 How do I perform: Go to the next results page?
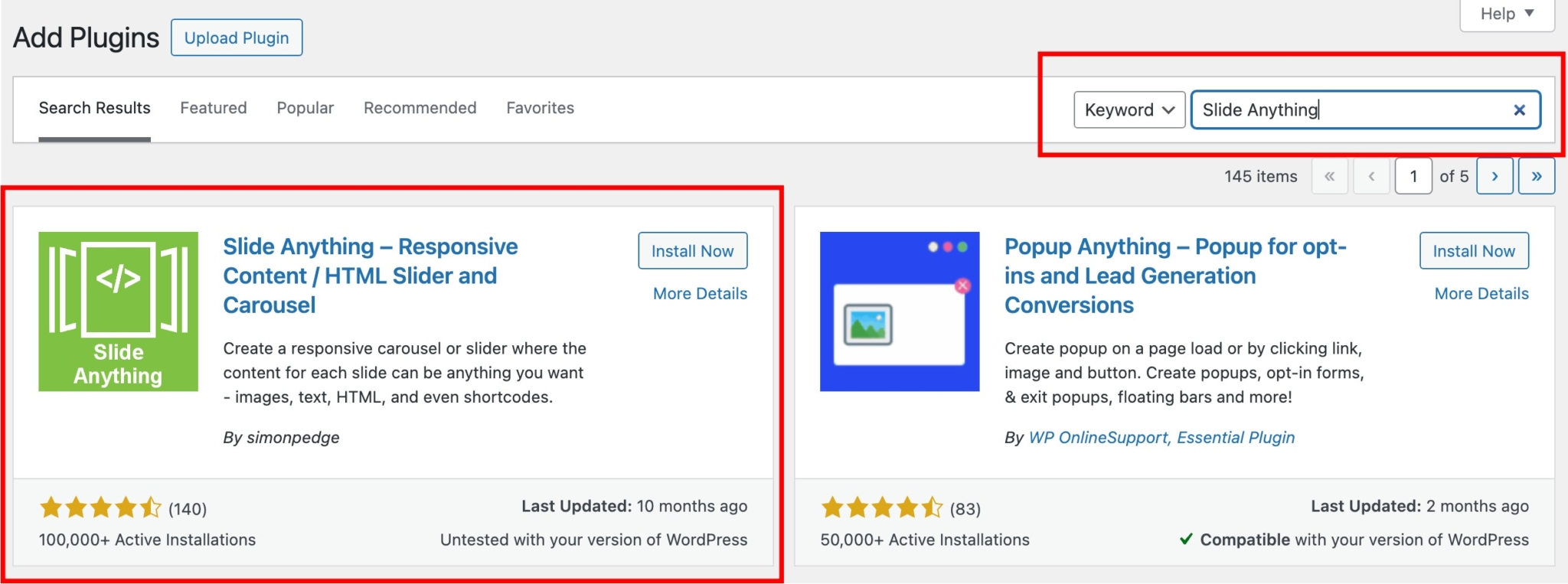1494,176
